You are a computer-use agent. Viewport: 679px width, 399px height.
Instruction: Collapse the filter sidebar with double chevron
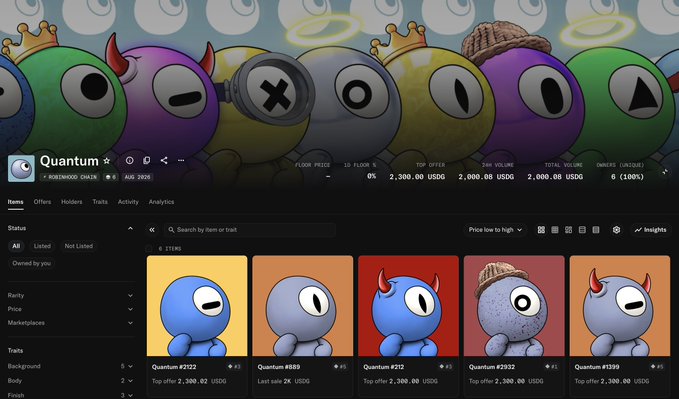152,230
